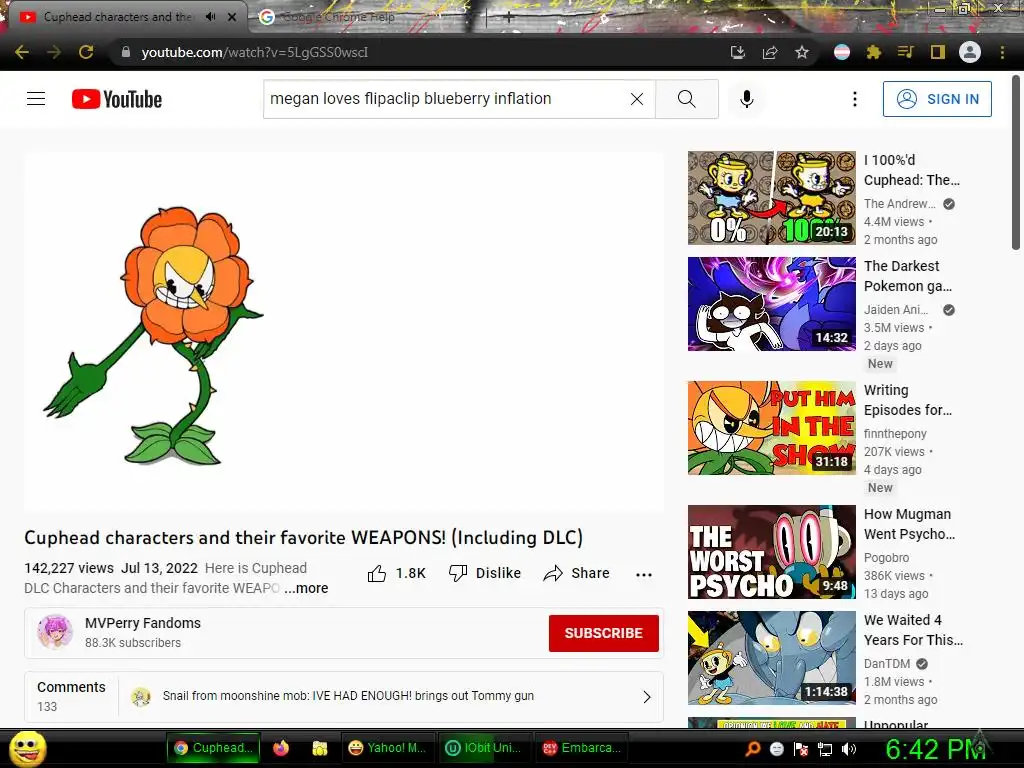Reload the page
This screenshot has height=768, width=1024.
click(x=86, y=52)
